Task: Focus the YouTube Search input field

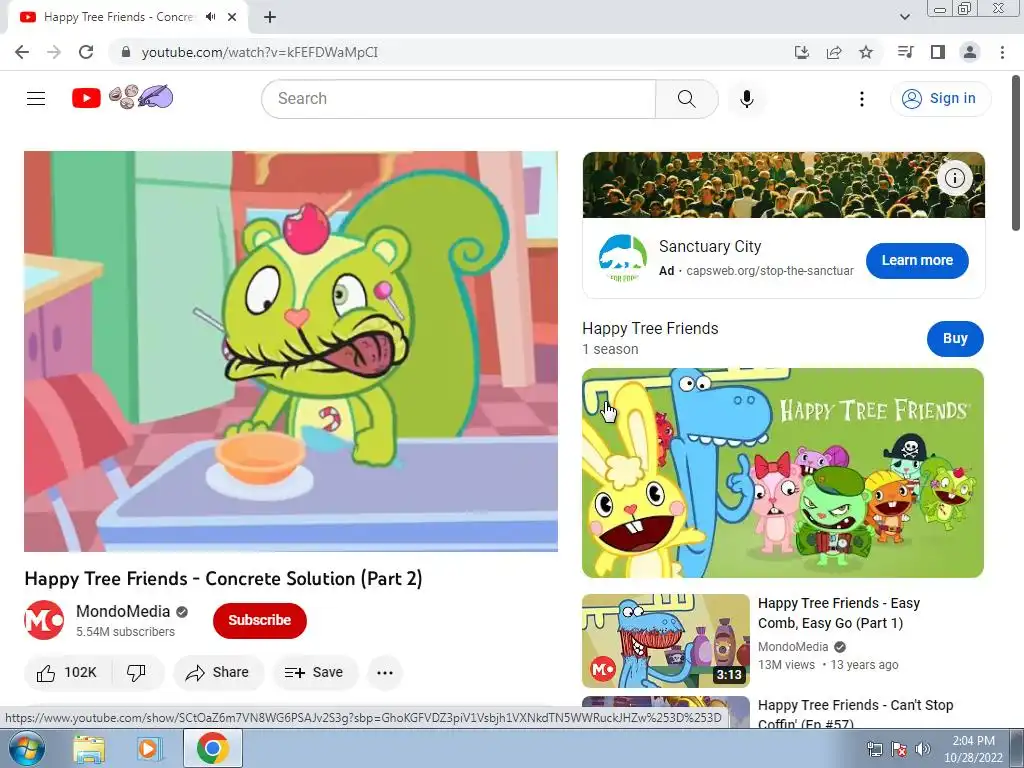Action: 459,99
